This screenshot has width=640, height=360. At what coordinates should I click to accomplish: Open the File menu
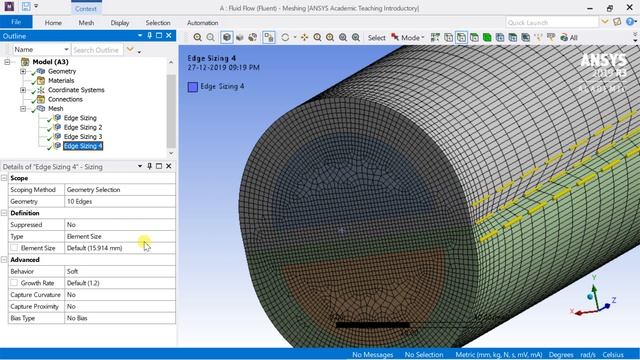pyautogui.click(x=16, y=22)
